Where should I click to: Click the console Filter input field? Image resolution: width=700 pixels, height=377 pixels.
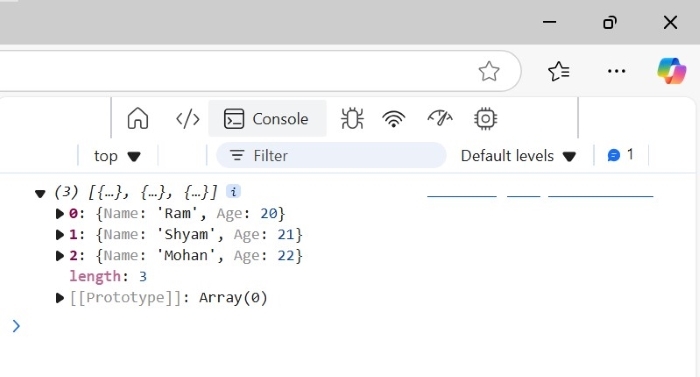click(331, 155)
